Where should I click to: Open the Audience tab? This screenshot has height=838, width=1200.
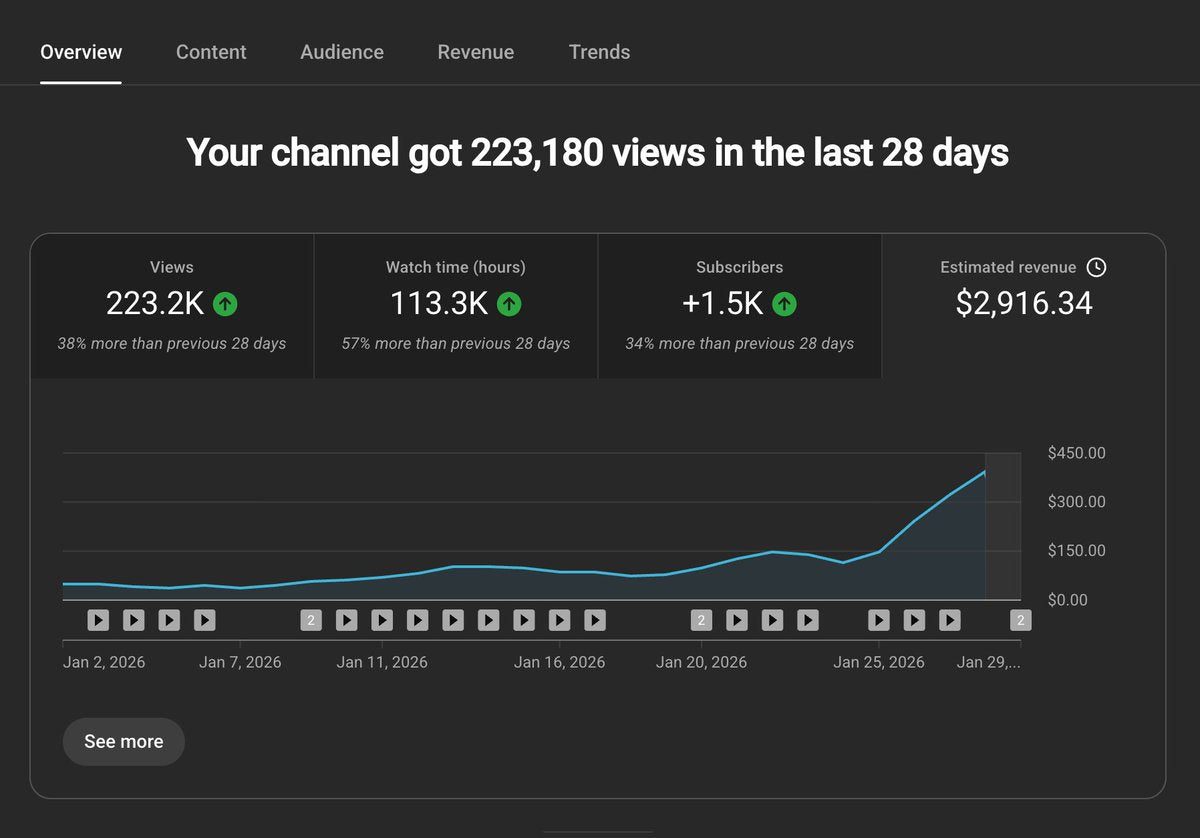(342, 52)
